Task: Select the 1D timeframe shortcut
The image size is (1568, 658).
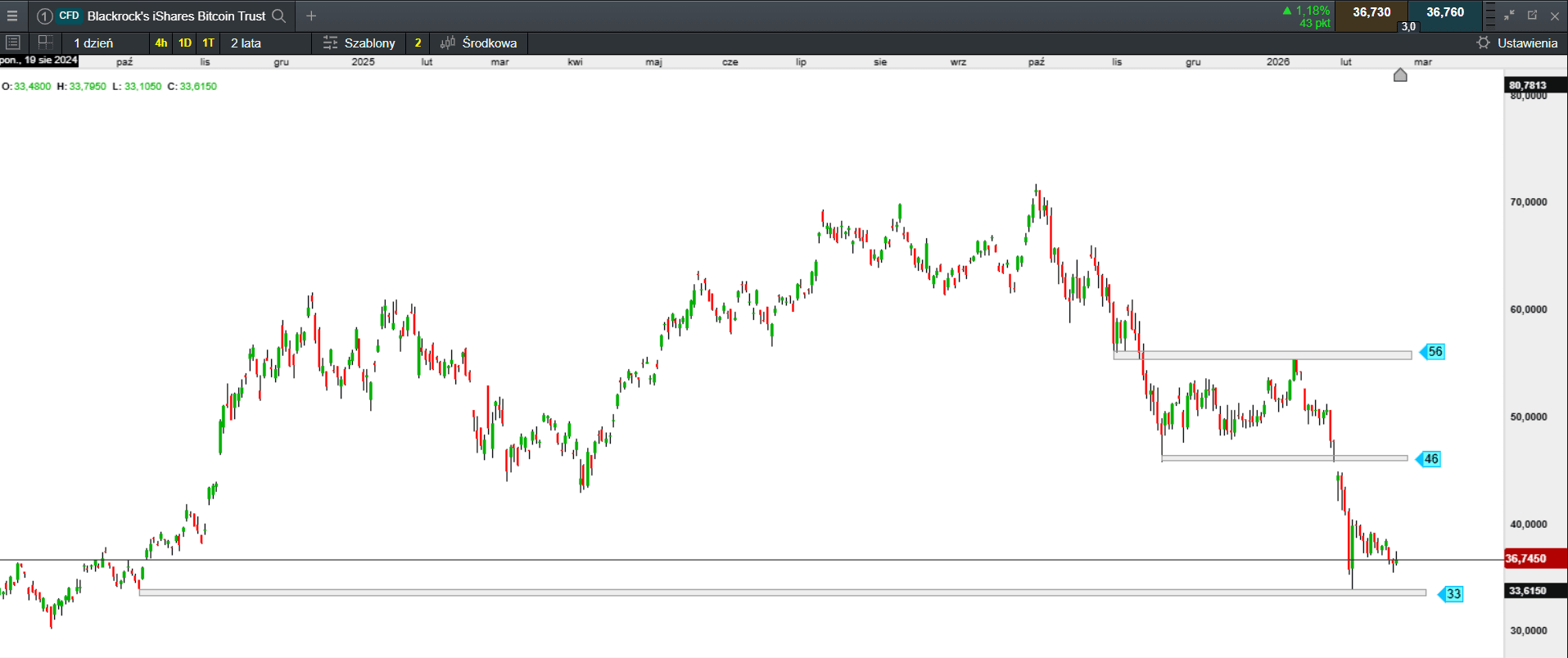Action: [x=185, y=43]
